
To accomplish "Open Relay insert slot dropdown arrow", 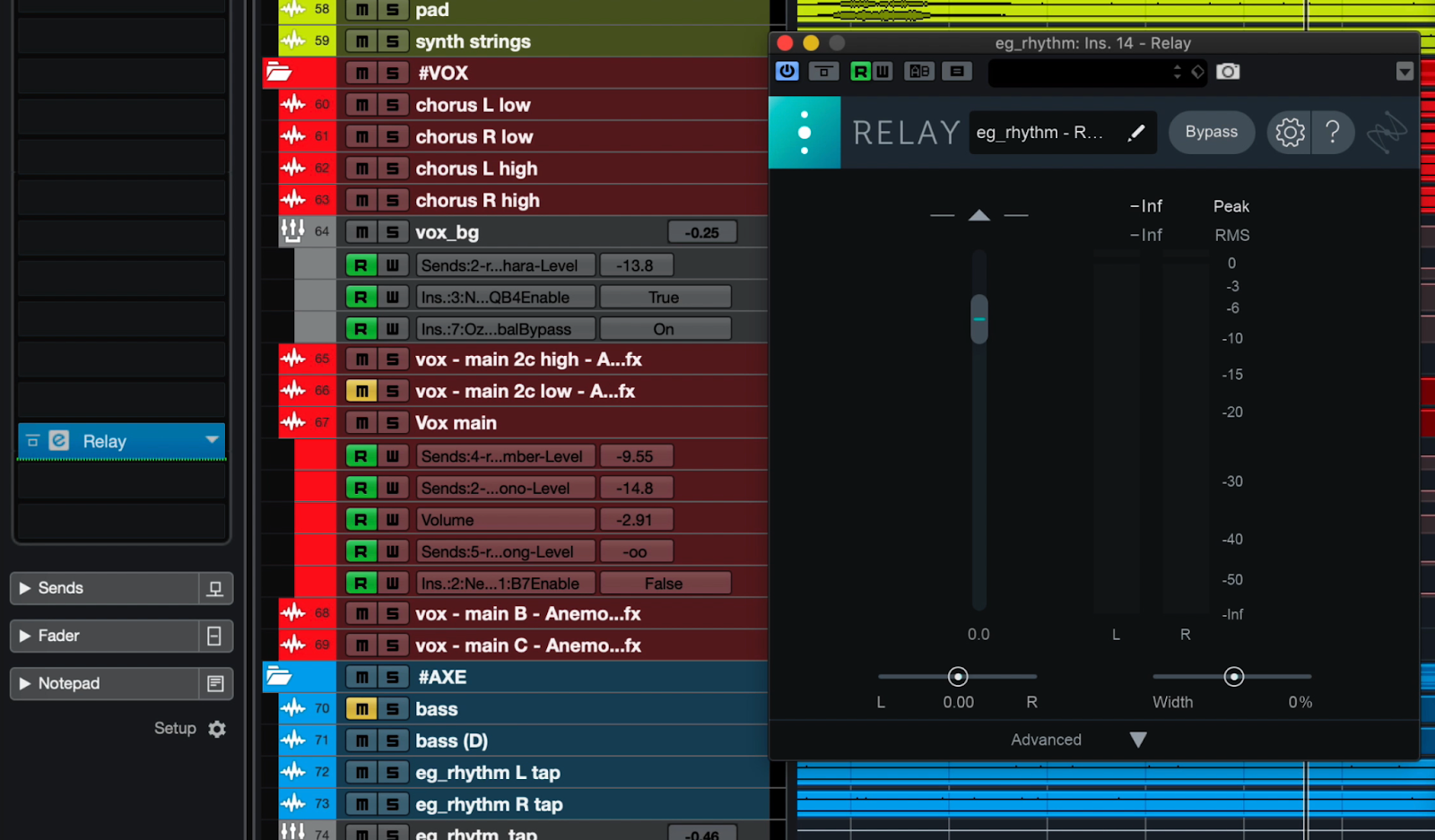I will tap(212, 439).
